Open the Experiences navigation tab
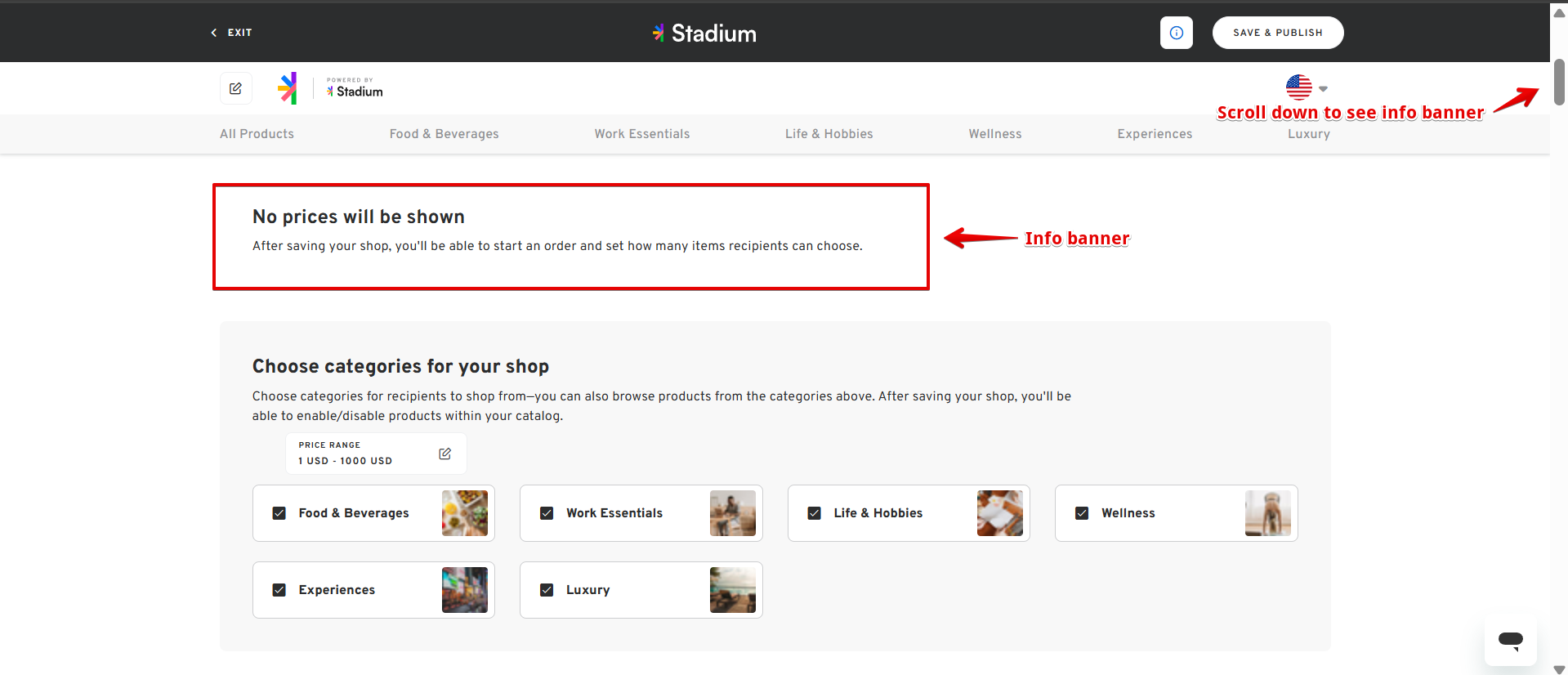This screenshot has height=675, width=1568. click(x=1154, y=134)
